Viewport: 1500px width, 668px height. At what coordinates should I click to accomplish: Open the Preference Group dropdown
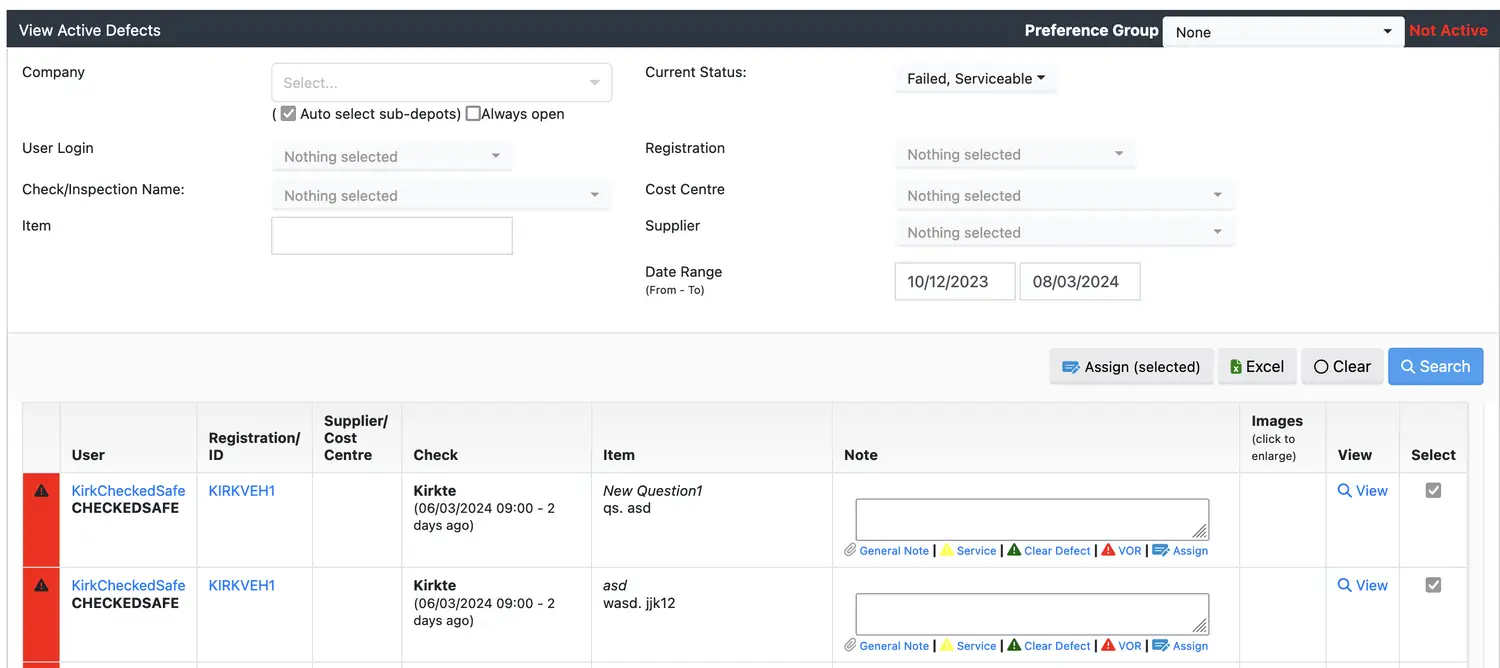1283,32
